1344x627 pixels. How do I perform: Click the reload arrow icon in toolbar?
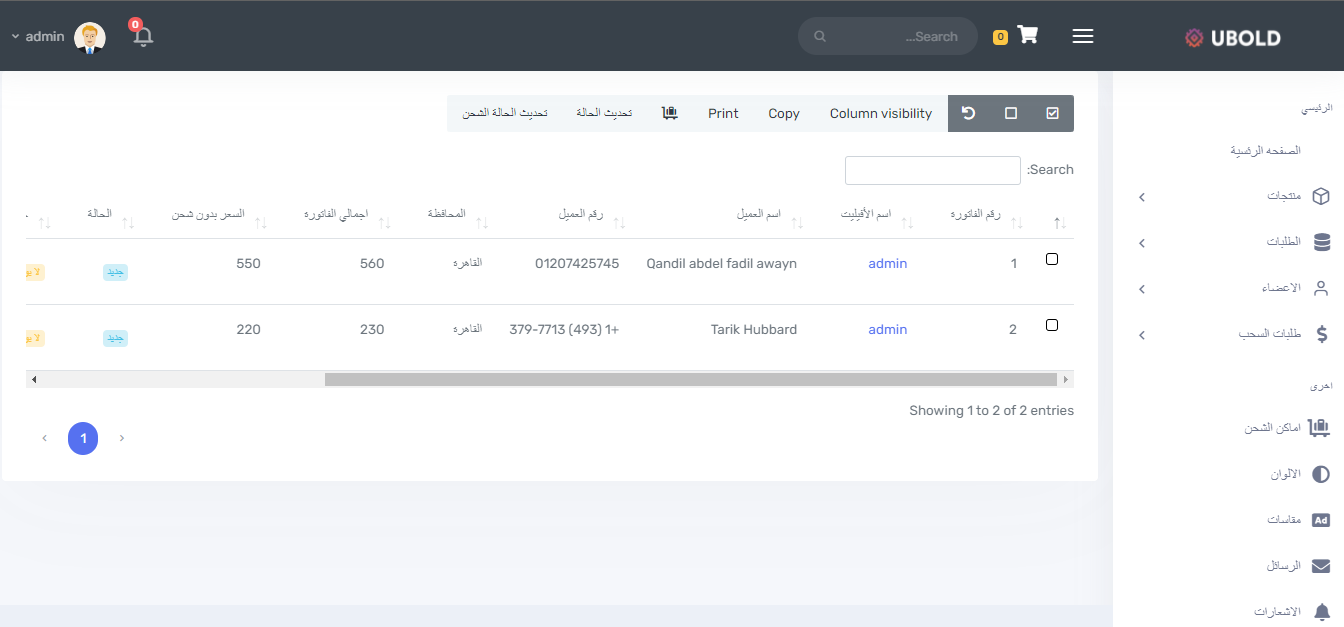pyautogui.click(x=968, y=114)
